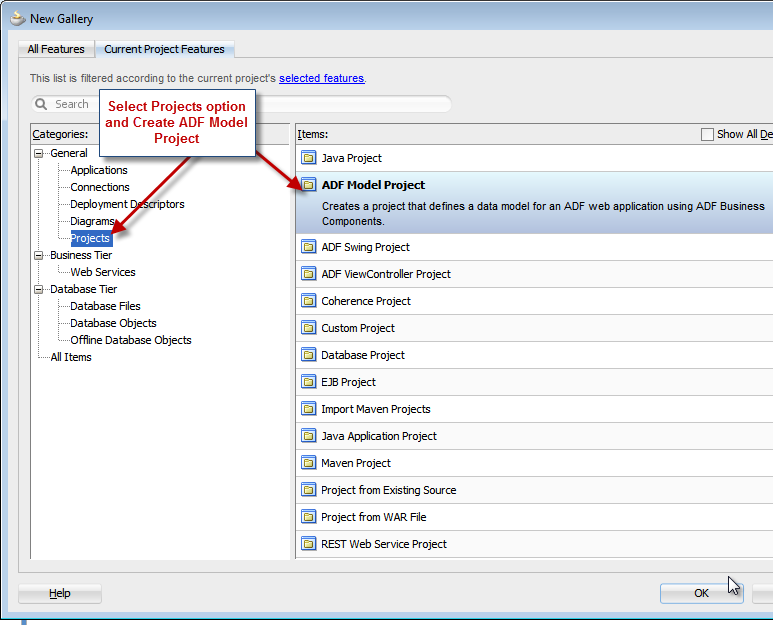The height and width of the screenshot is (625, 773).
Task: Select the Business Tier category
Action: click(81, 255)
